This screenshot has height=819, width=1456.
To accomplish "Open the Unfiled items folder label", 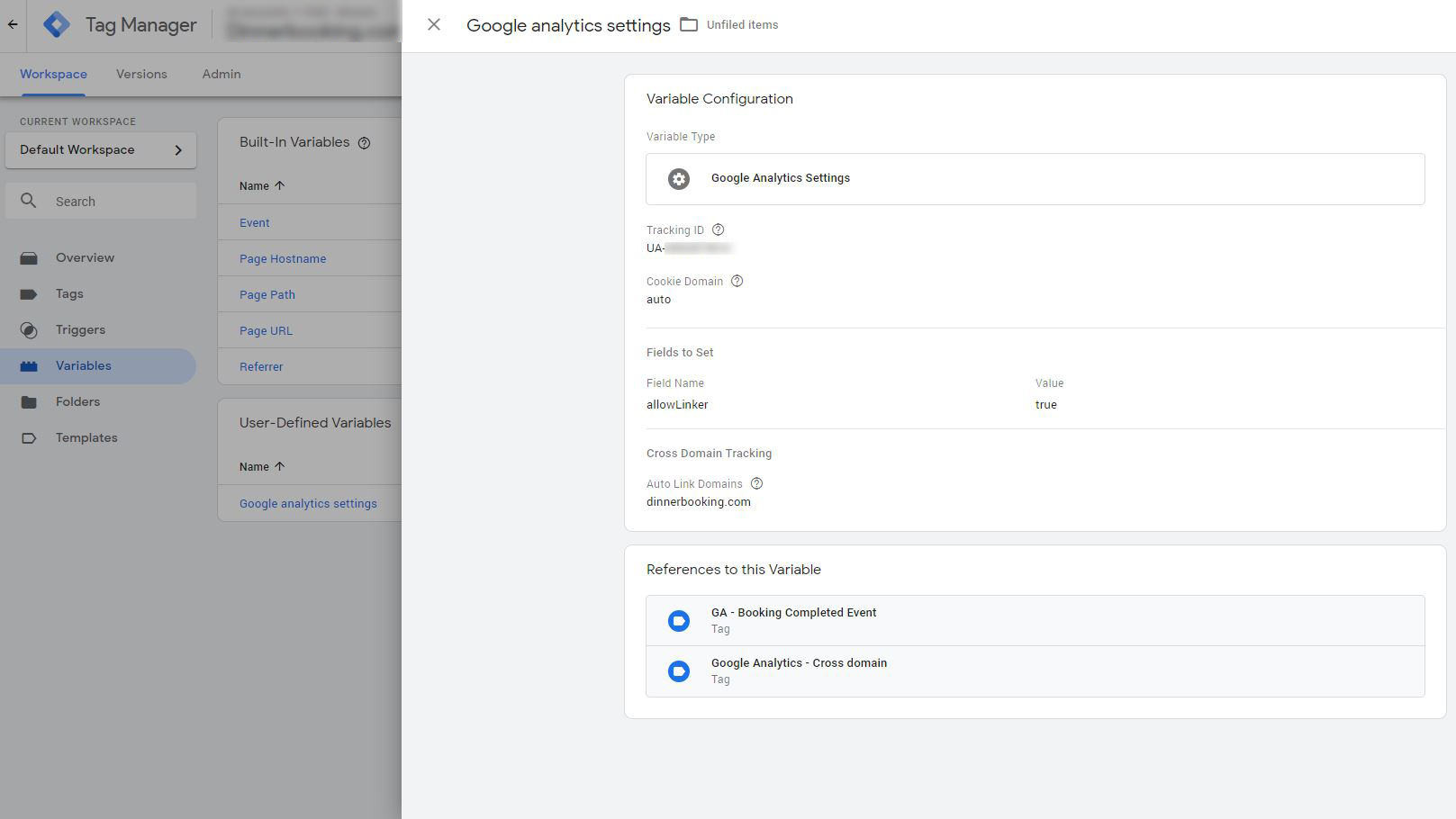I will 742,25.
